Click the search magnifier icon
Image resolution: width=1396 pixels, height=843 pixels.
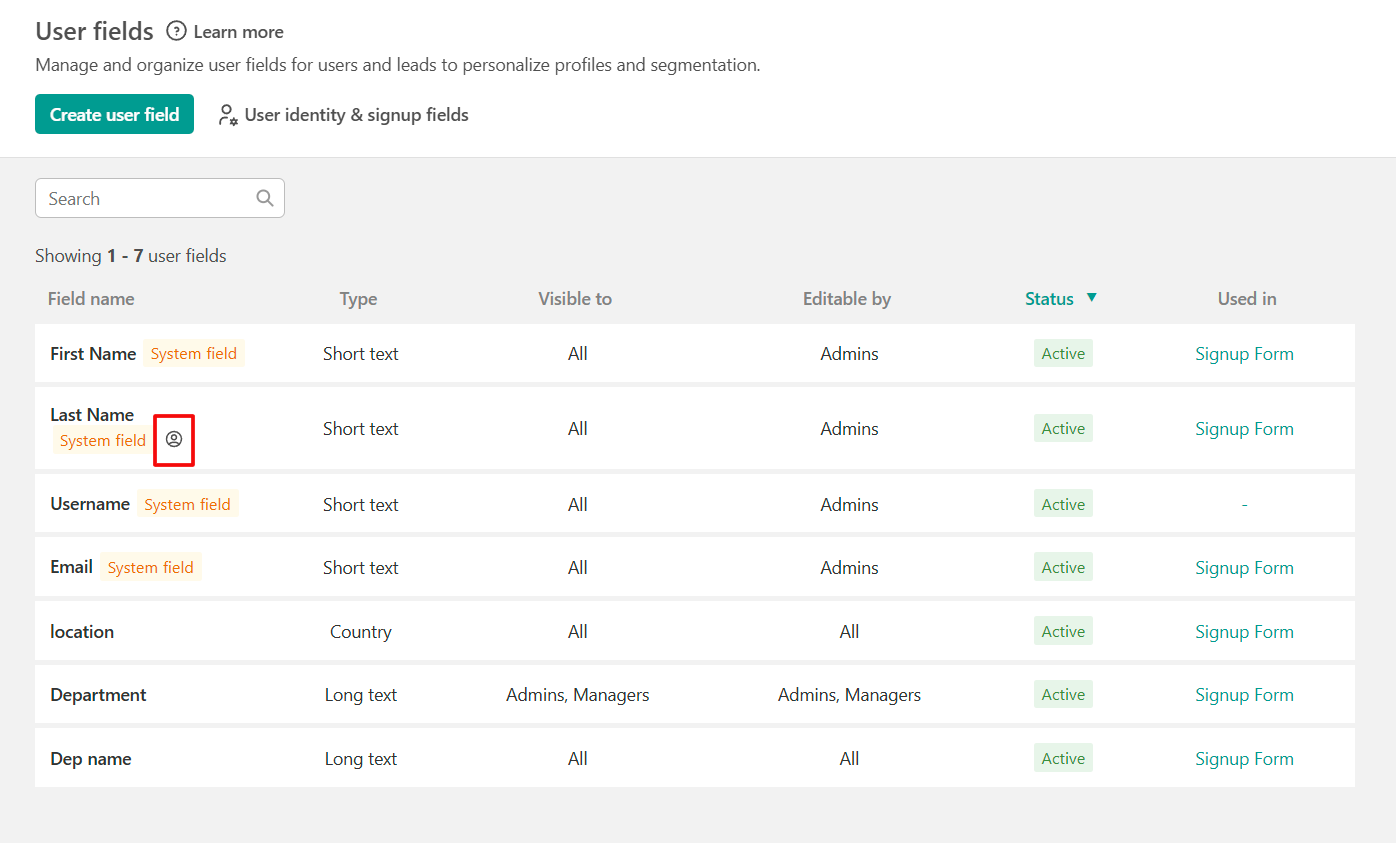pos(265,198)
